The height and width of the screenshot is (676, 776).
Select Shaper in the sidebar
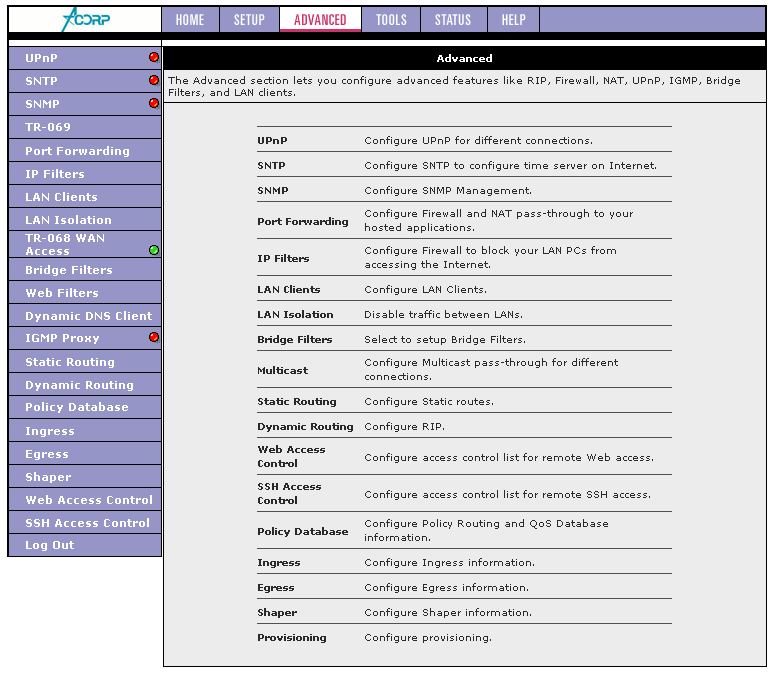pos(85,477)
